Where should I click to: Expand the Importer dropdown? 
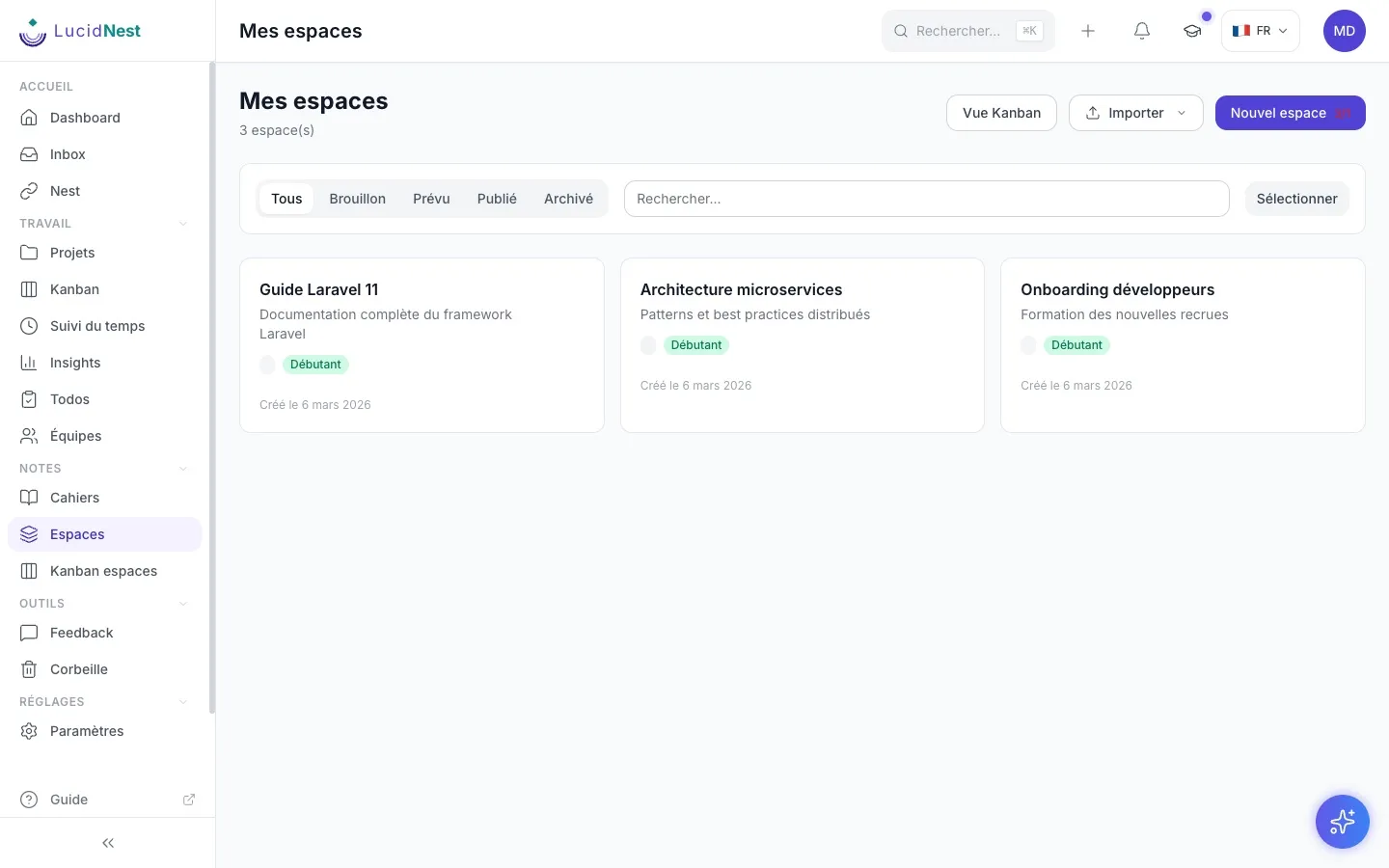click(x=1136, y=113)
